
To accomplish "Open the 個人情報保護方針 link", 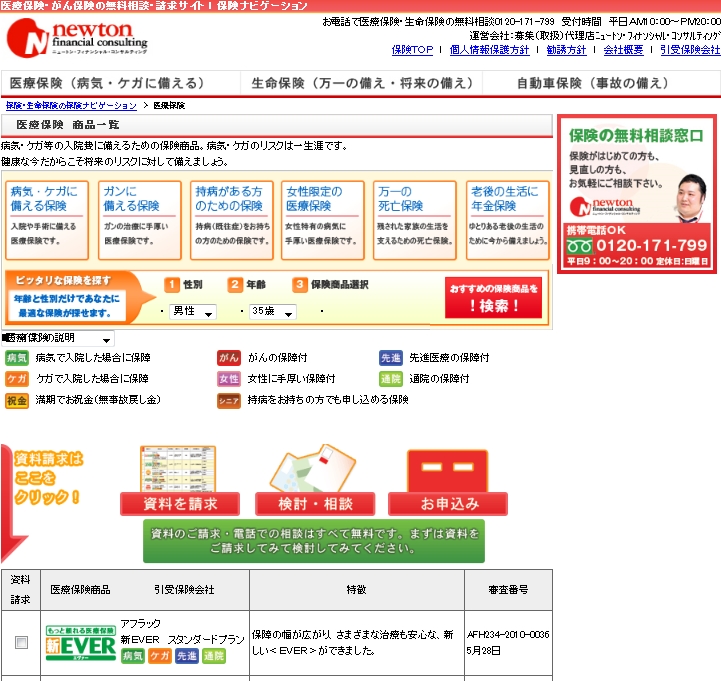I will (x=489, y=50).
